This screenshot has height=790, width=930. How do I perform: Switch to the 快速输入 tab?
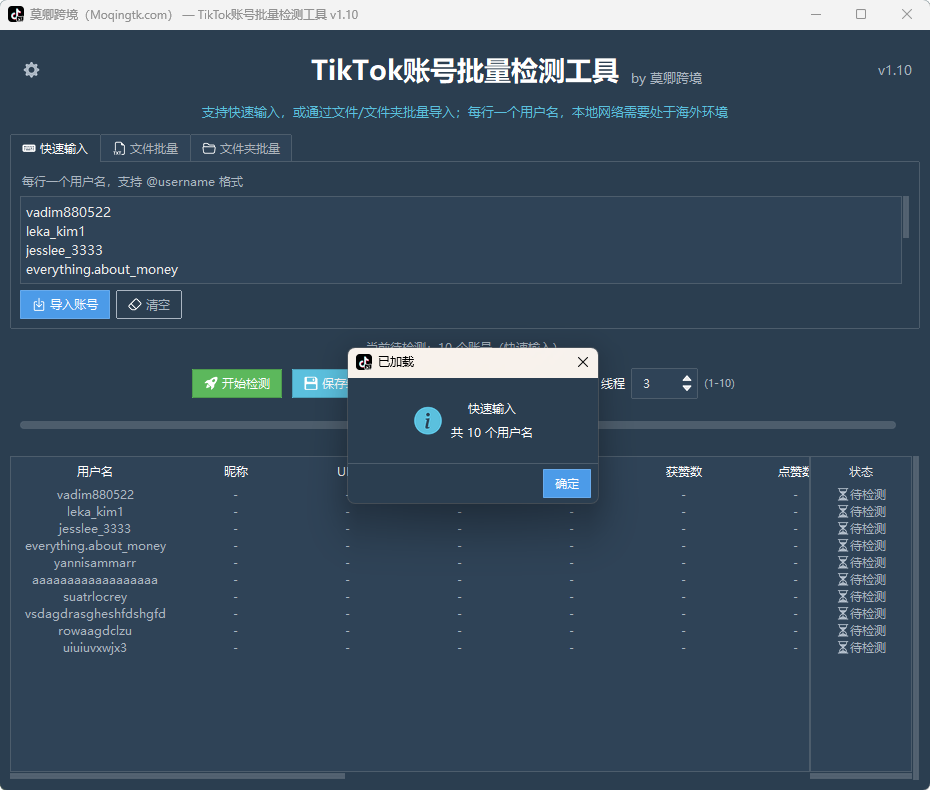point(55,148)
